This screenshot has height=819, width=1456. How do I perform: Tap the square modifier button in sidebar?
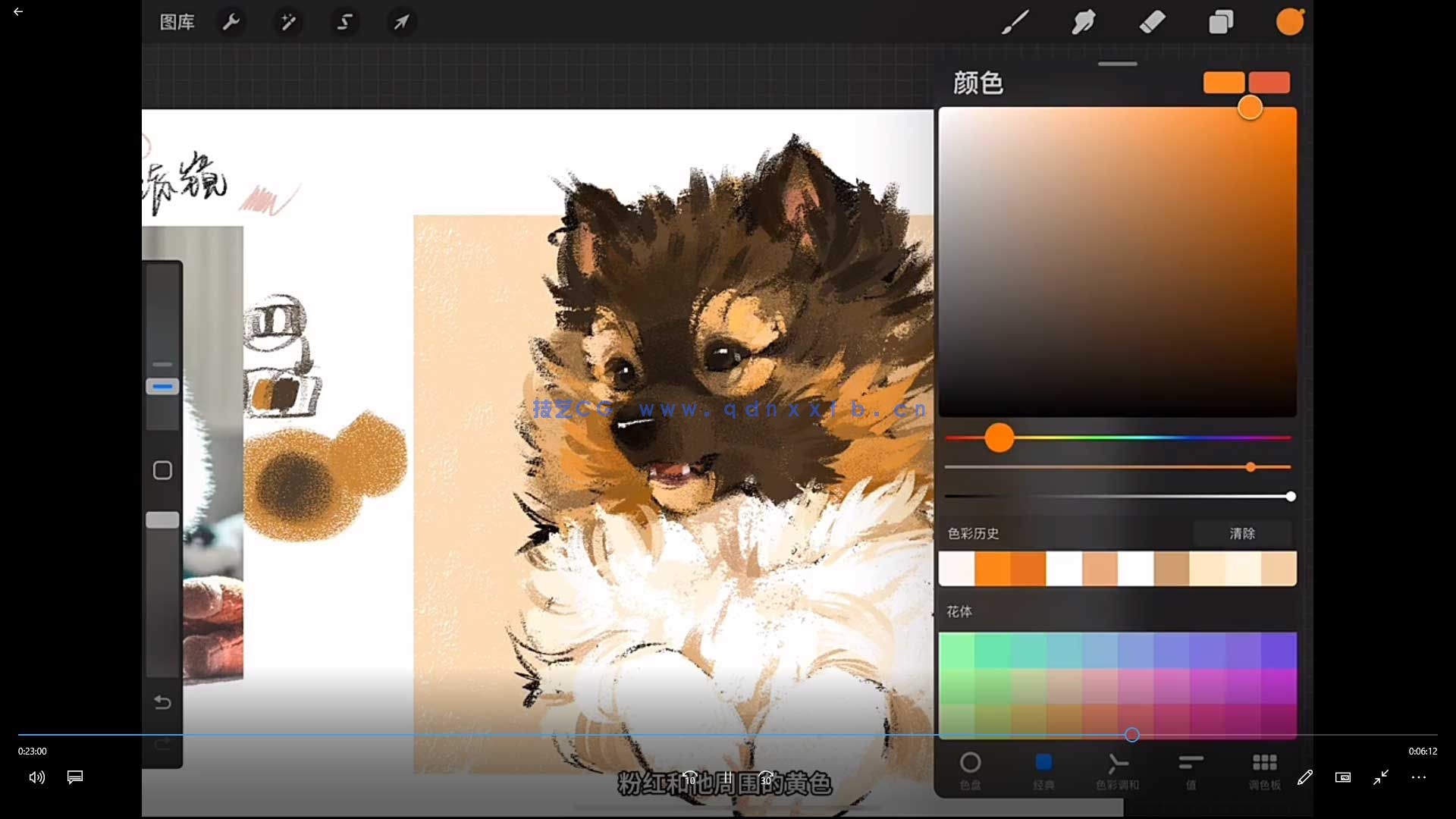pos(162,471)
